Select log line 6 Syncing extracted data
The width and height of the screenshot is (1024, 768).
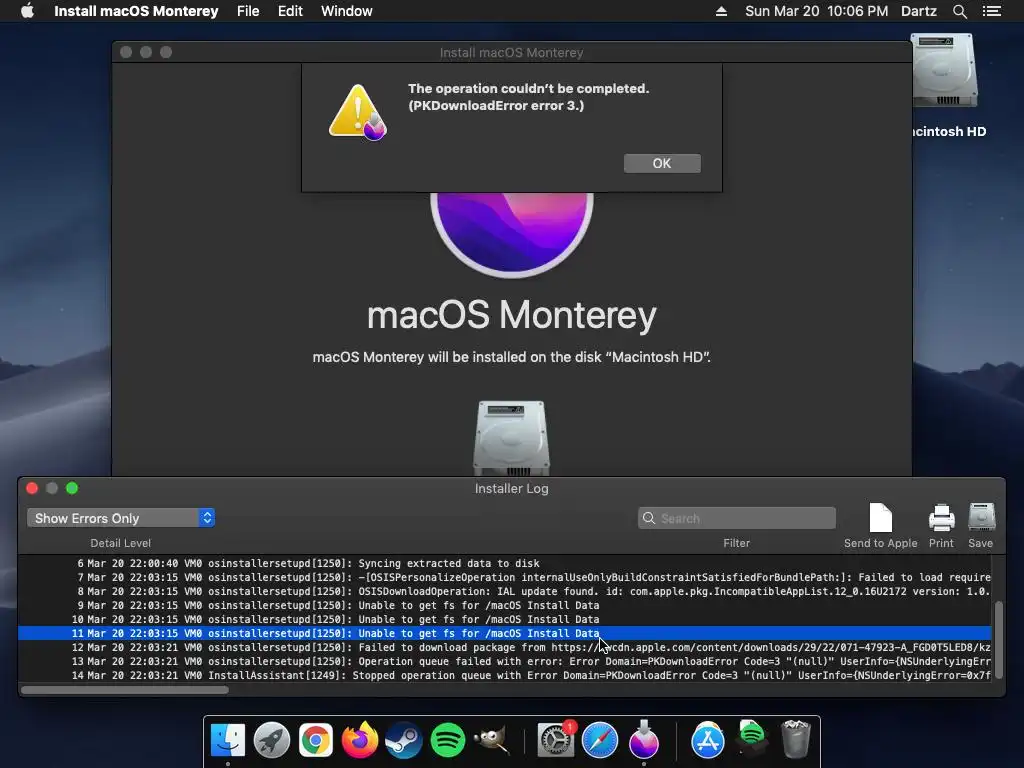(504, 563)
